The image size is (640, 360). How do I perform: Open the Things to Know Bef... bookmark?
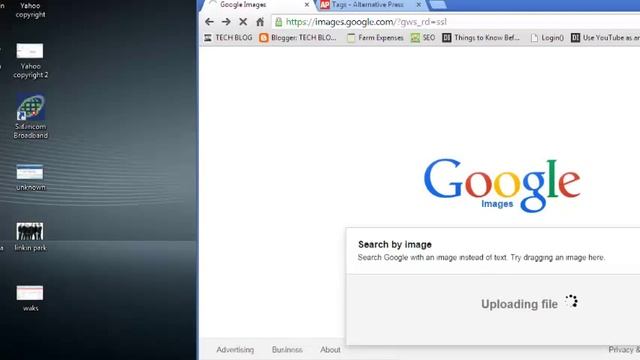tap(481, 38)
